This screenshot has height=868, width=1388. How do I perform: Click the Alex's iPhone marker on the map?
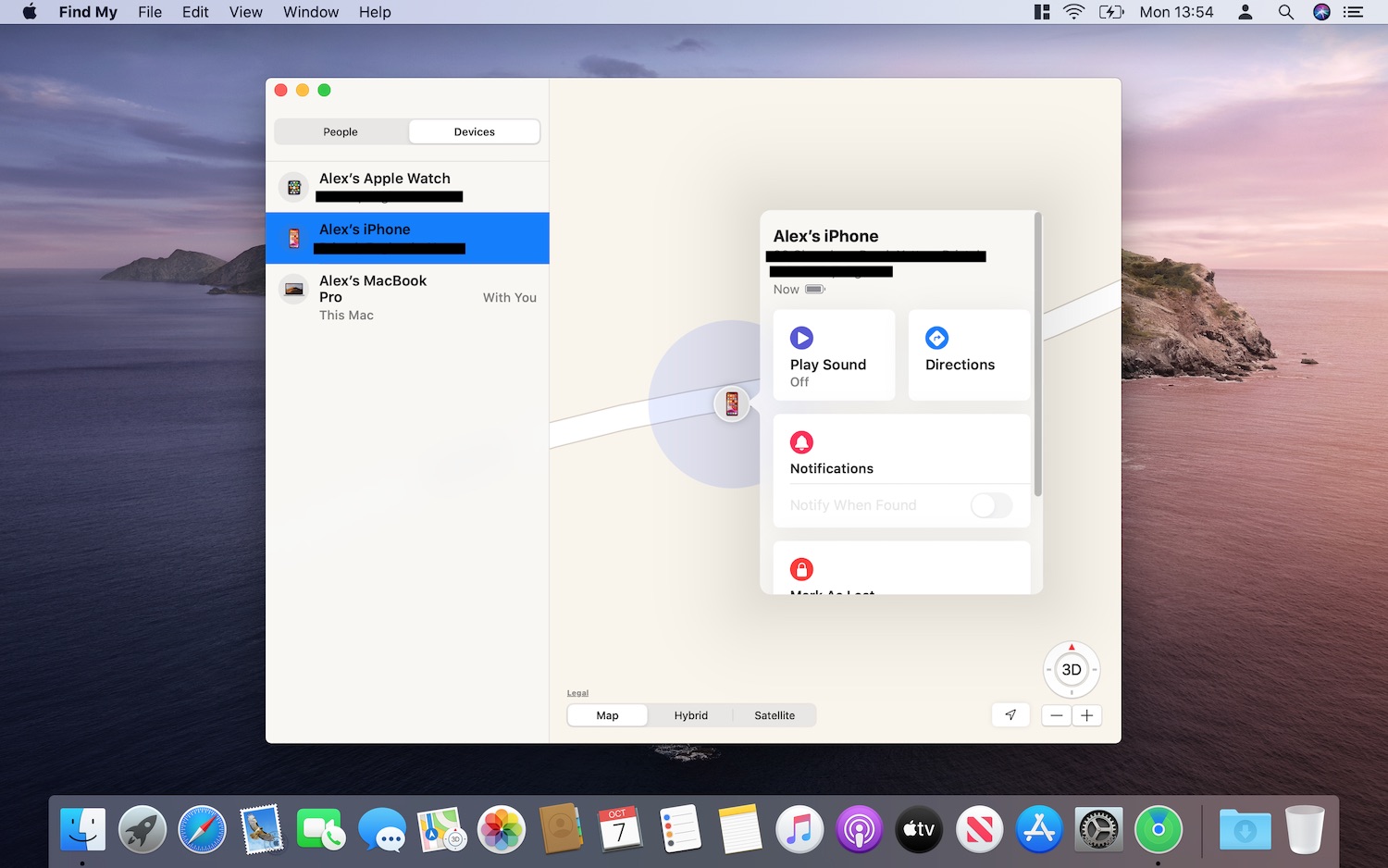coord(732,404)
